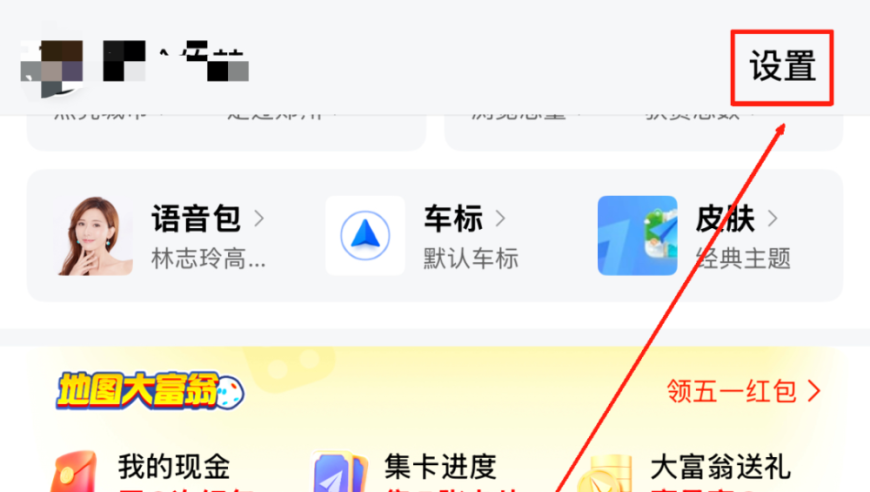Tap the 皮肤 theme thumbnail icon
870x492 pixels.
(x=638, y=236)
